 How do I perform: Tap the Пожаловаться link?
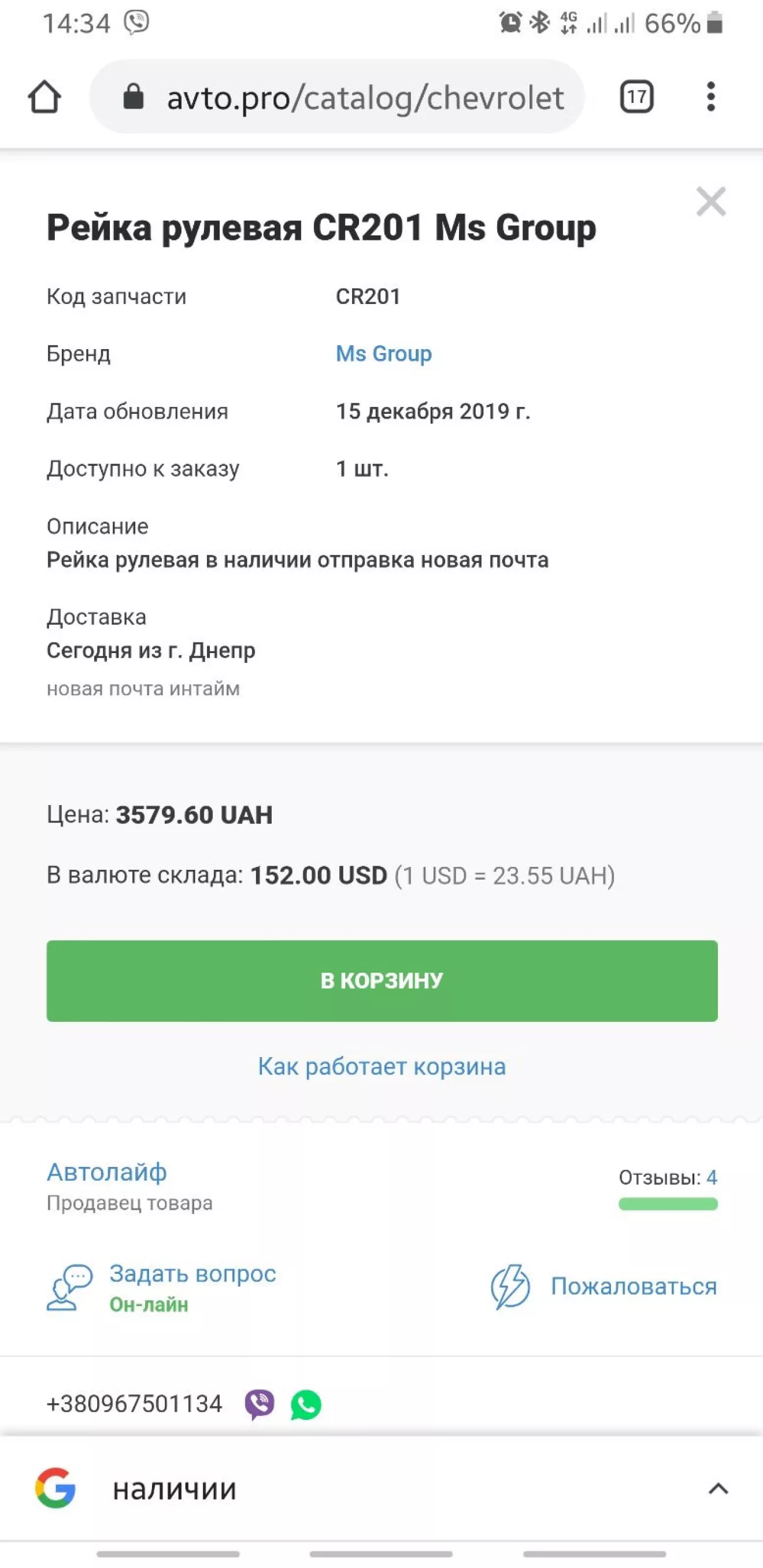tap(634, 1286)
